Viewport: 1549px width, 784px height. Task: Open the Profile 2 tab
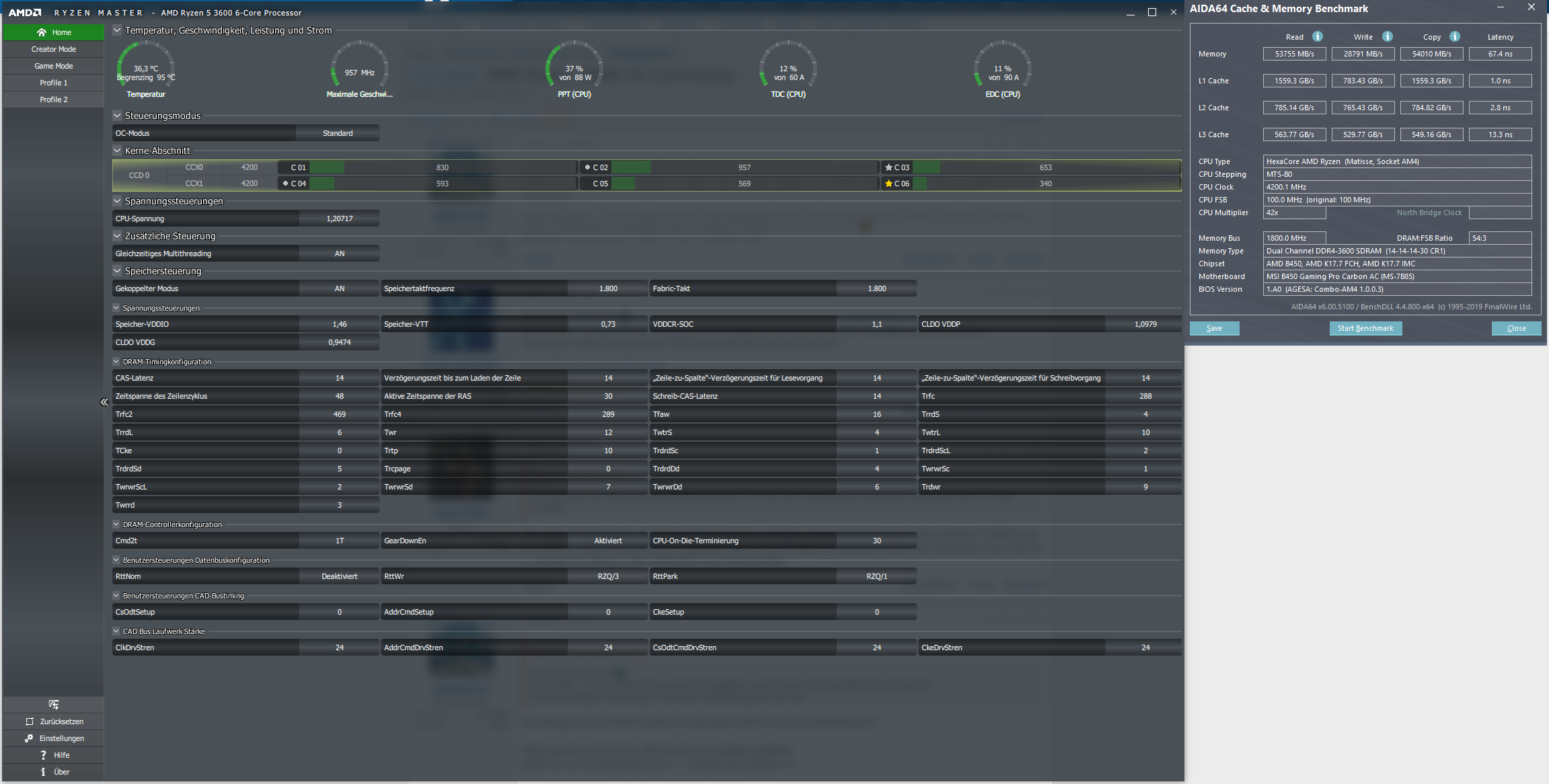54,100
